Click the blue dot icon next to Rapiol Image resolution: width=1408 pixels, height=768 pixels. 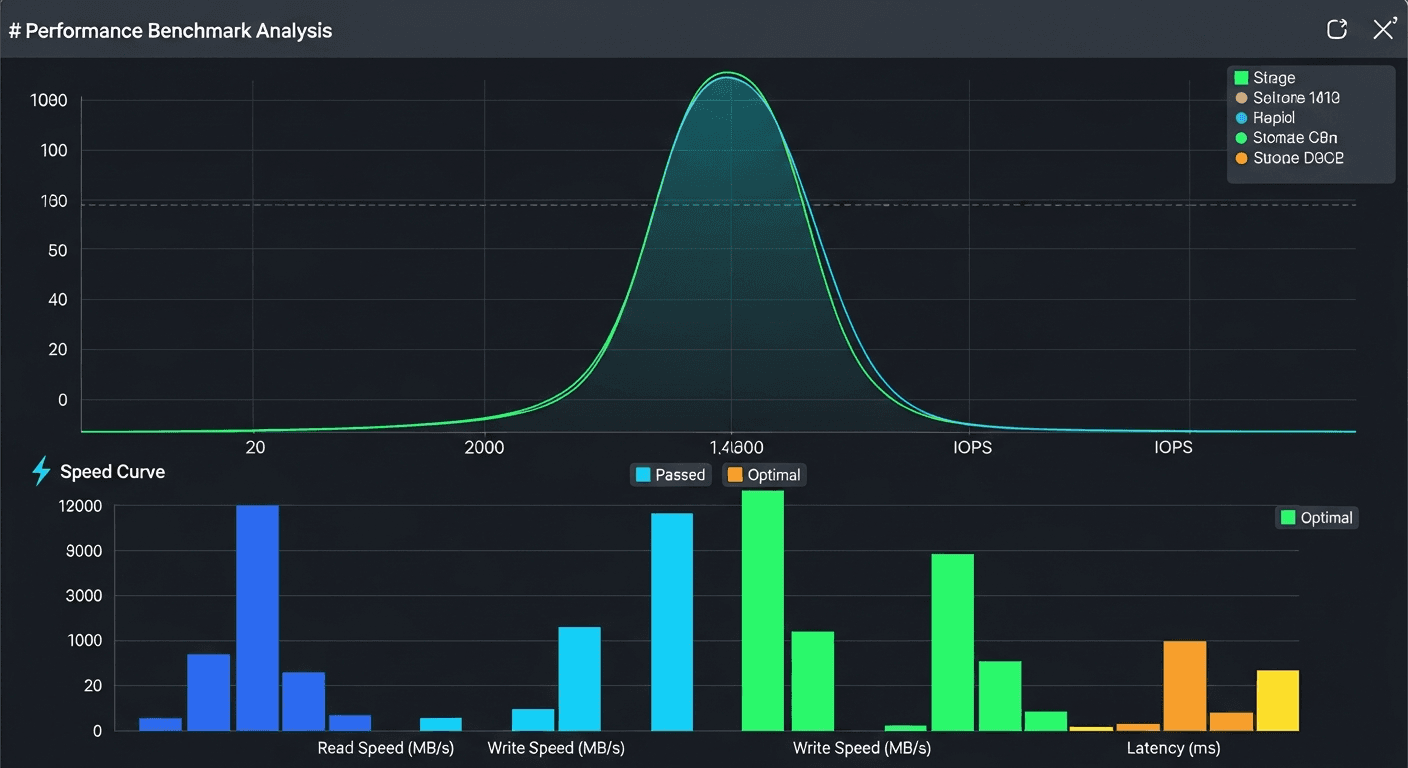tap(1242, 117)
